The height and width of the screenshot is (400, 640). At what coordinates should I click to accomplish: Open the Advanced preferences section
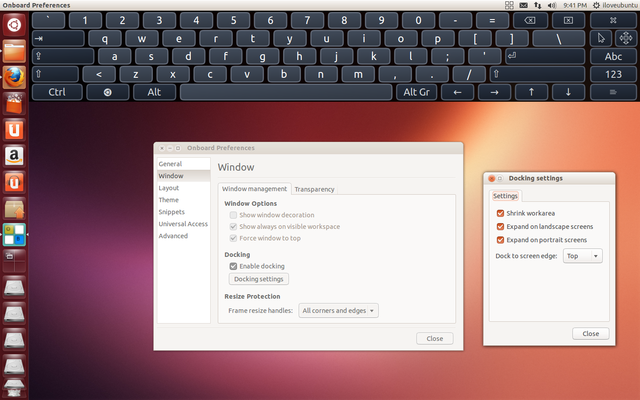(184, 236)
